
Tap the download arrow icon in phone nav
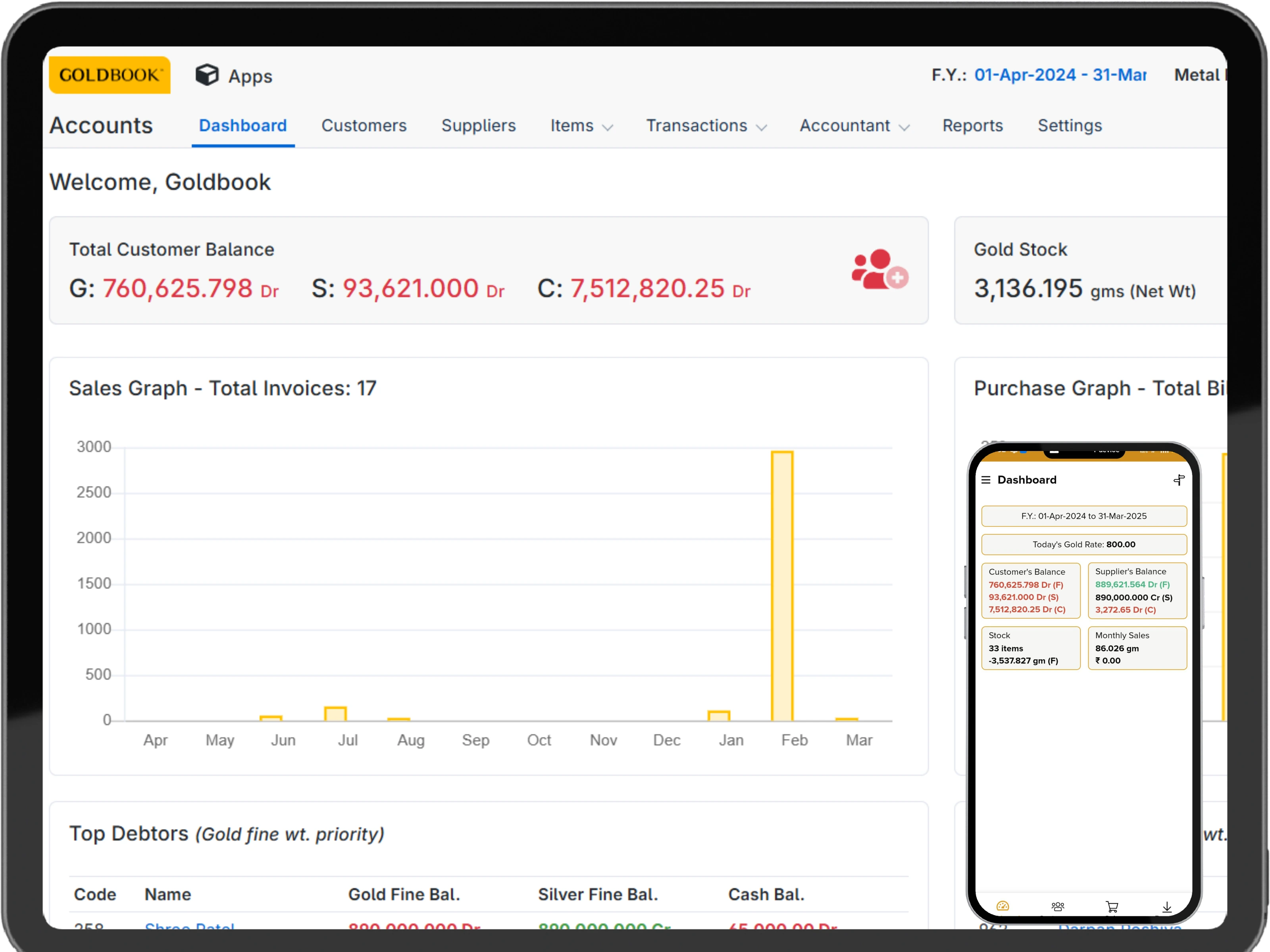(x=1167, y=906)
